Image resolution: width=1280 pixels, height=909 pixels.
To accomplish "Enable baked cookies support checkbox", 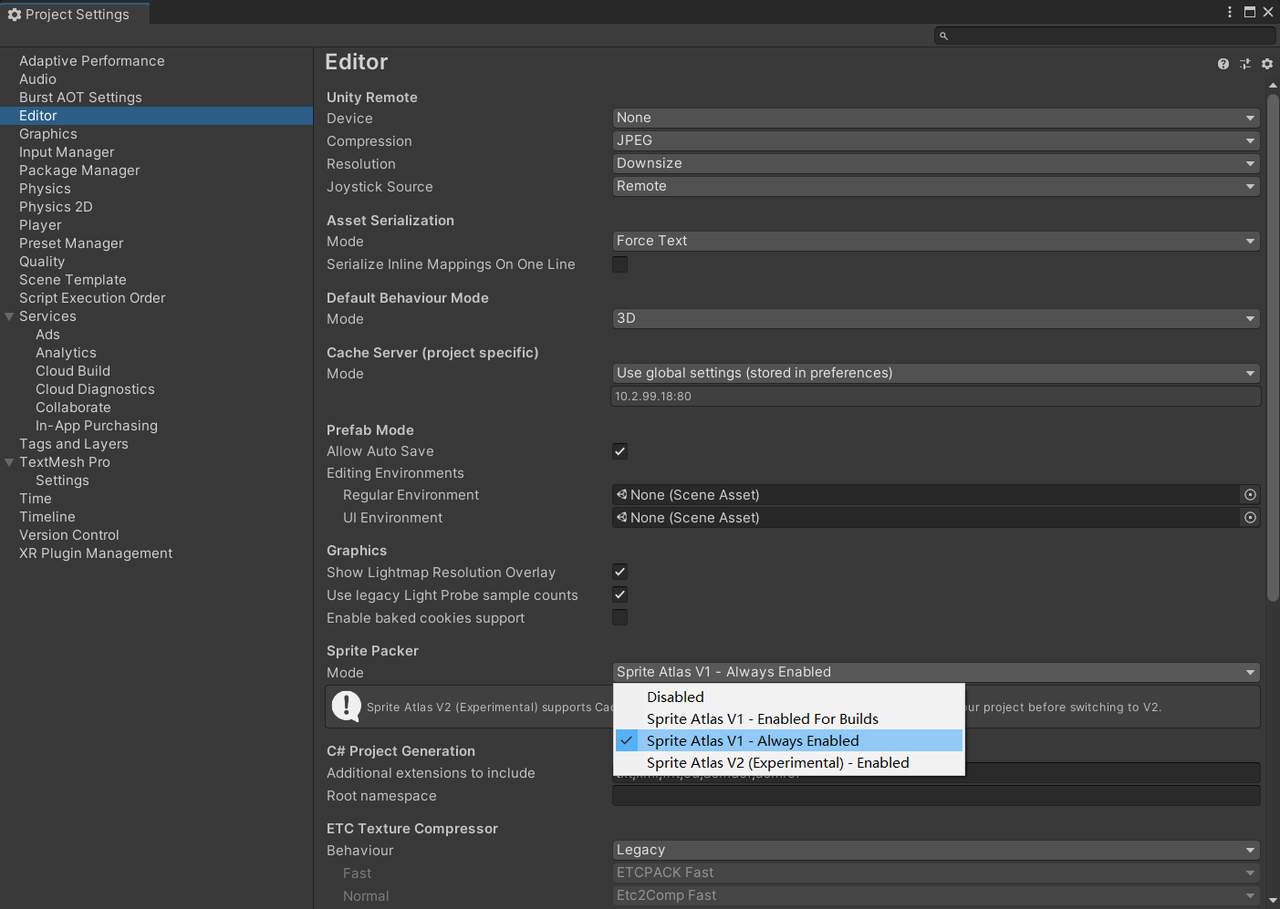I will coord(620,618).
